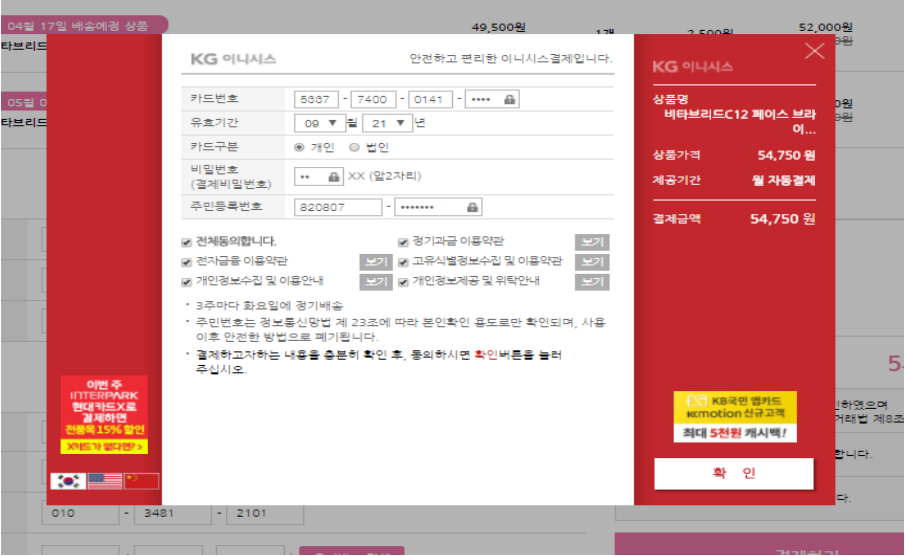
Task: Click 보기 next to 정기과금 이용약관
Action: [x=592, y=242]
